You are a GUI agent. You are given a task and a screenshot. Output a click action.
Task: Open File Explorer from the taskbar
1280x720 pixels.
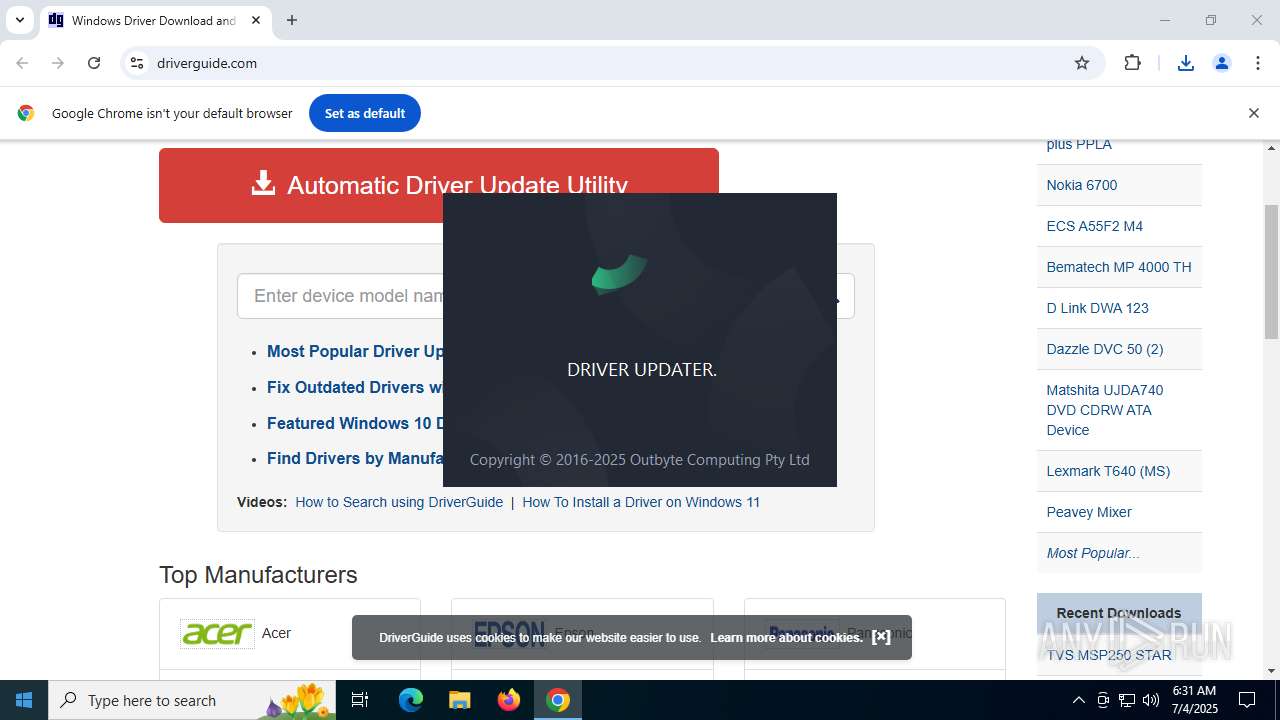pos(459,700)
